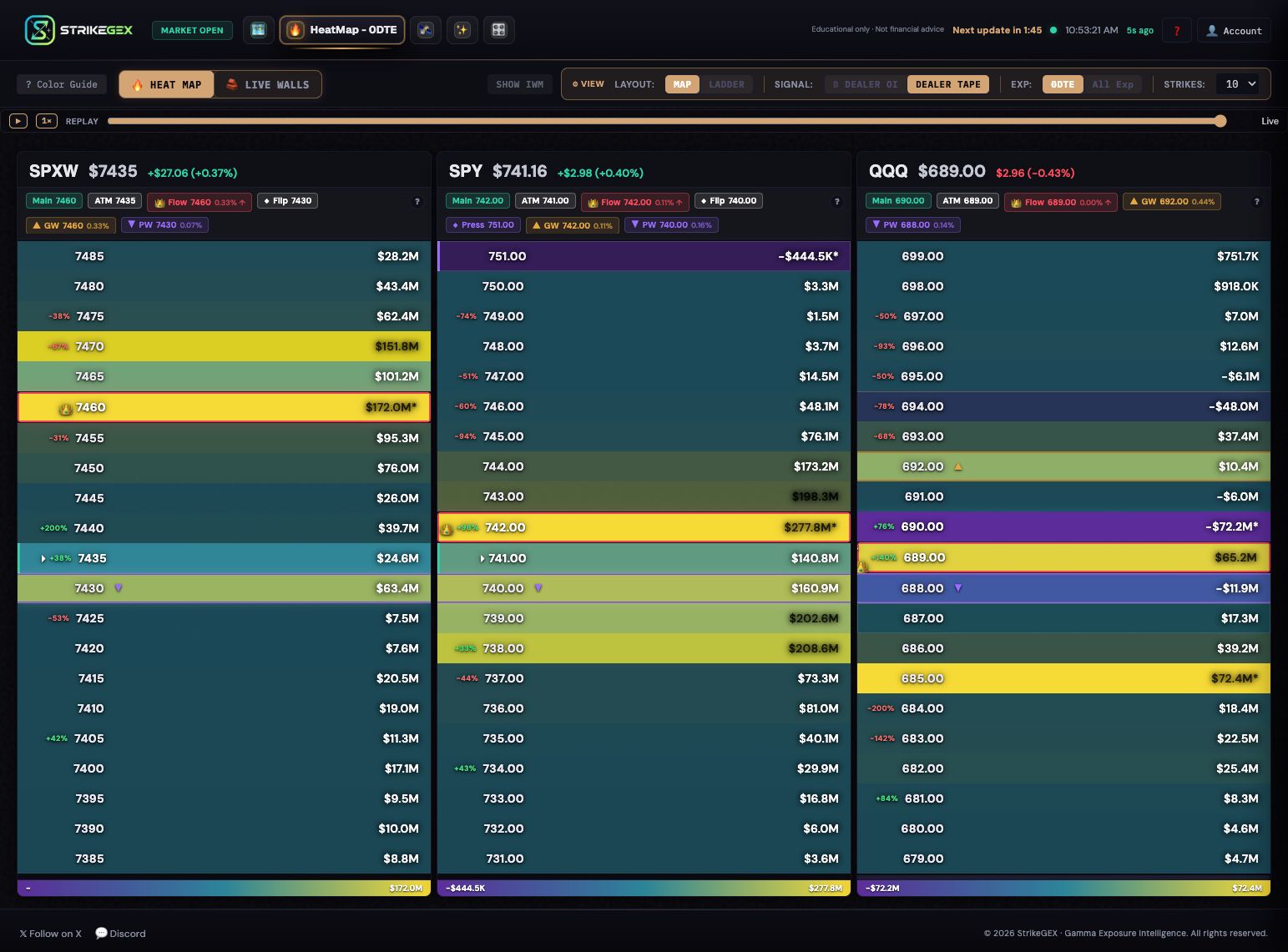Screen dimensions: 1288x952
Task: Start replay with the play button
Action: (x=18, y=121)
